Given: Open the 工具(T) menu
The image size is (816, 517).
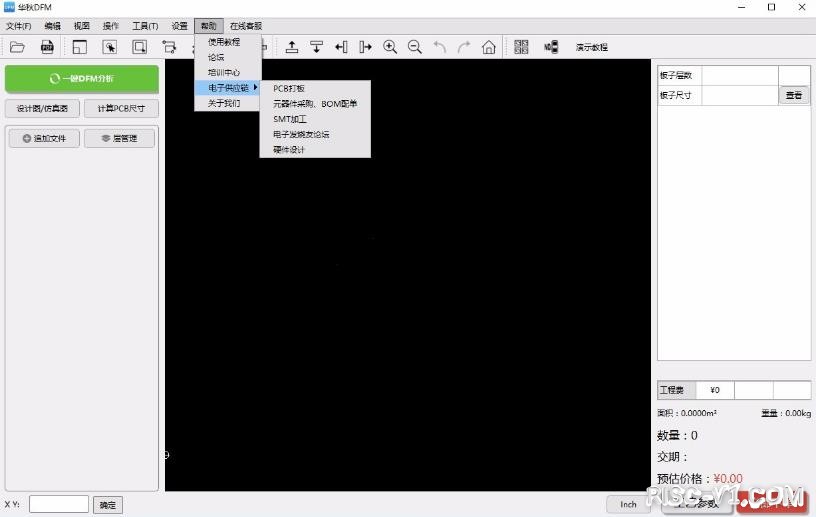Looking at the screenshot, I should (145, 25).
